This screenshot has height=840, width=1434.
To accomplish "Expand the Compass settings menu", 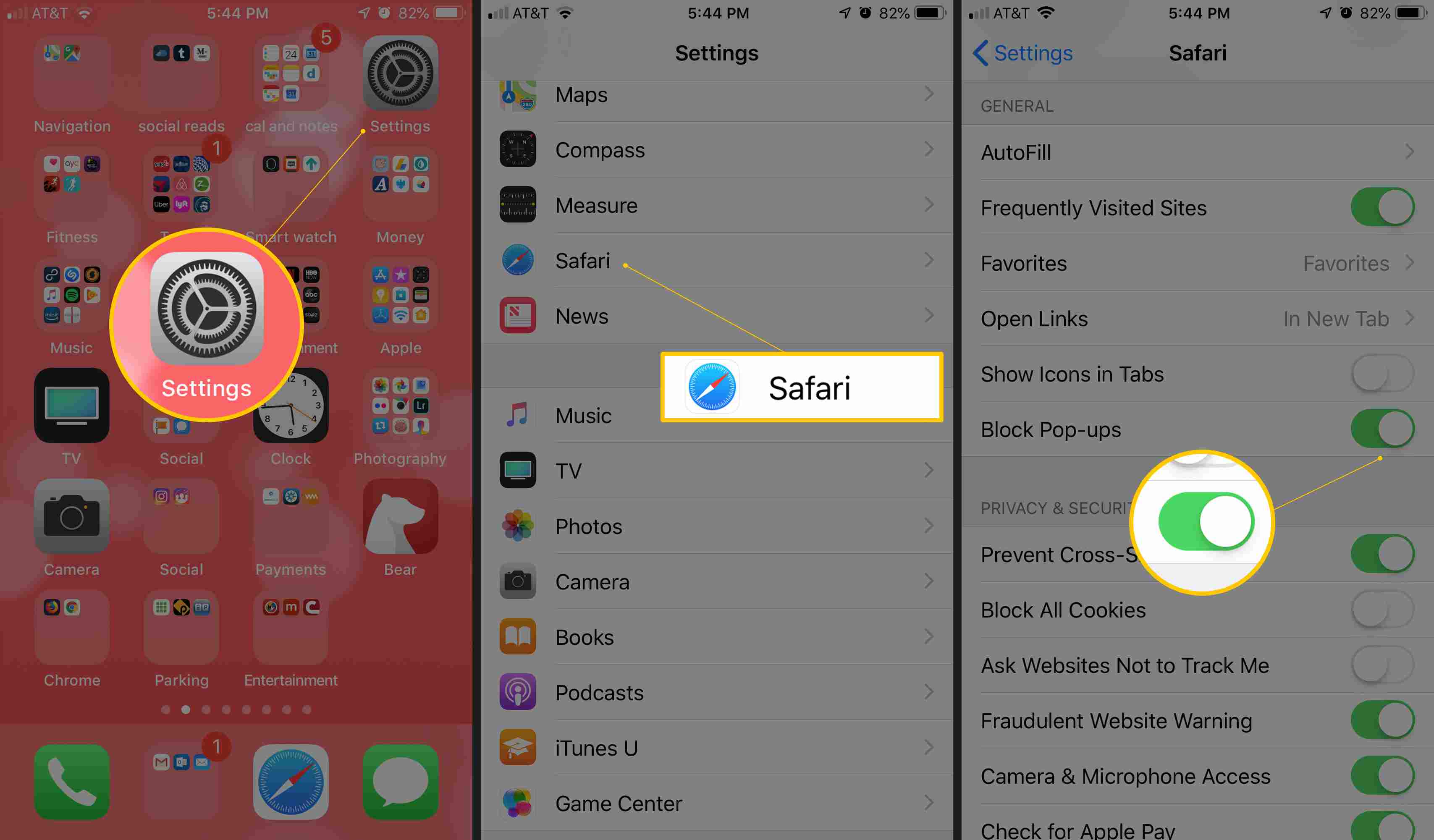I will pyautogui.click(x=714, y=150).
